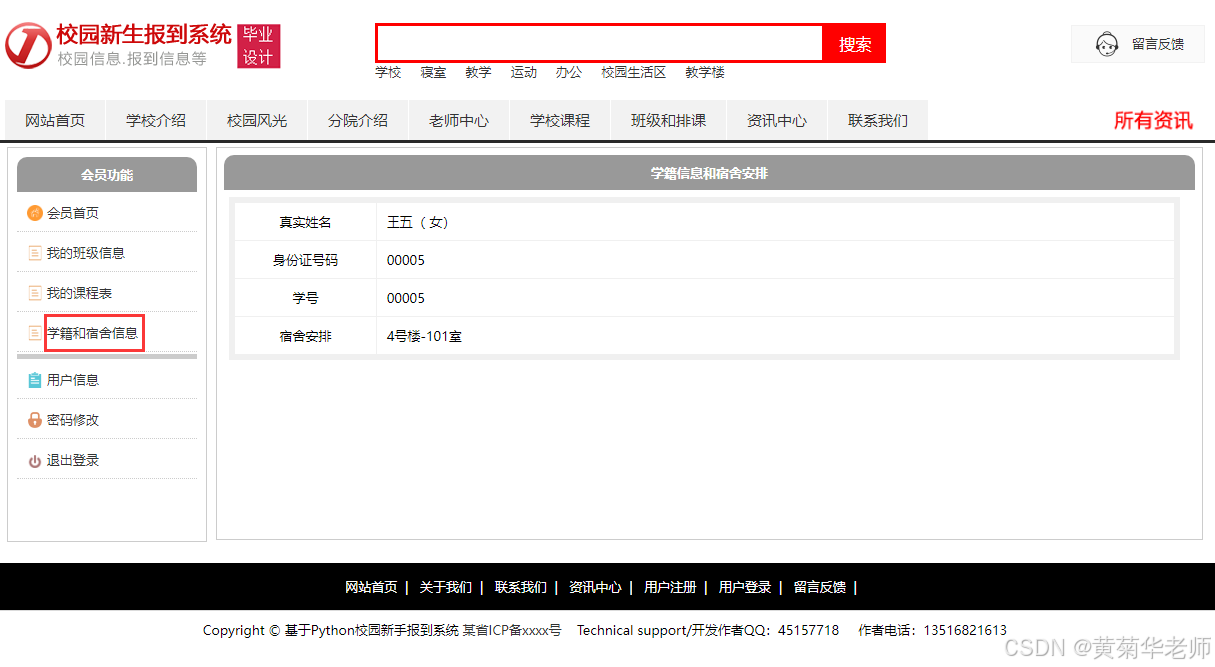1215x667 pixels.
Task: Open 会员首页 in the sidebar
Action: pos(73,213)
